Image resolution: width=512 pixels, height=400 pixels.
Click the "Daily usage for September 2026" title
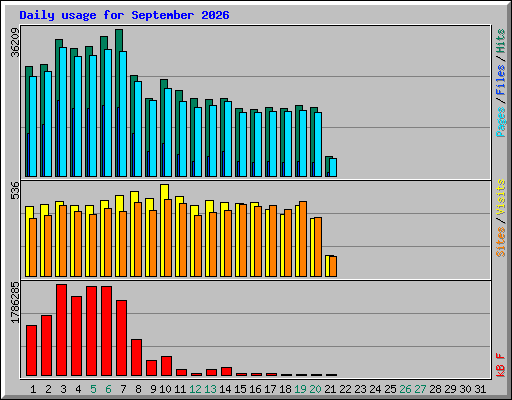[x=124, y=15]
